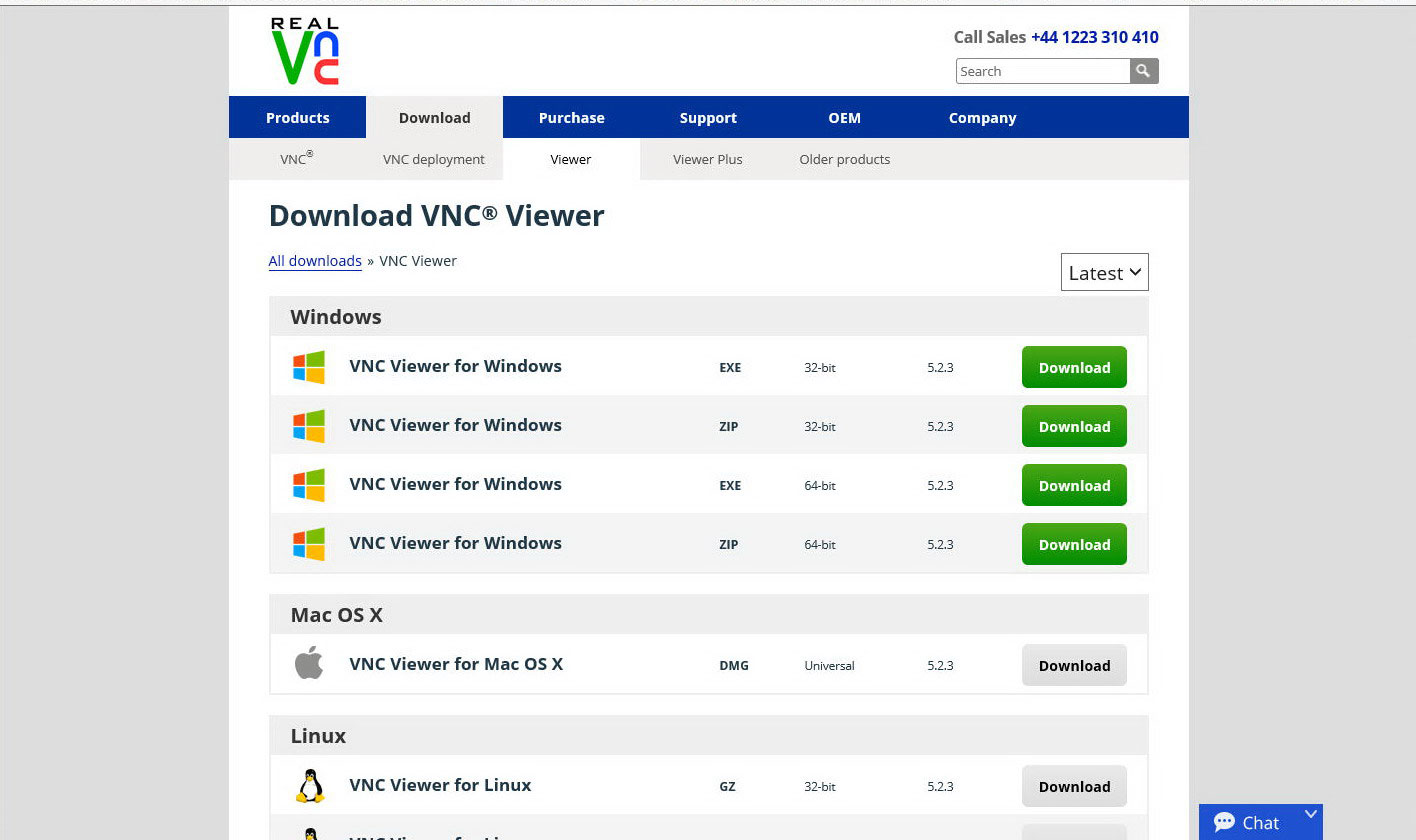Click 'Download VNC® Viewer' page title
The width and height of the screenshot is (1416, 840).
(437, 215)
